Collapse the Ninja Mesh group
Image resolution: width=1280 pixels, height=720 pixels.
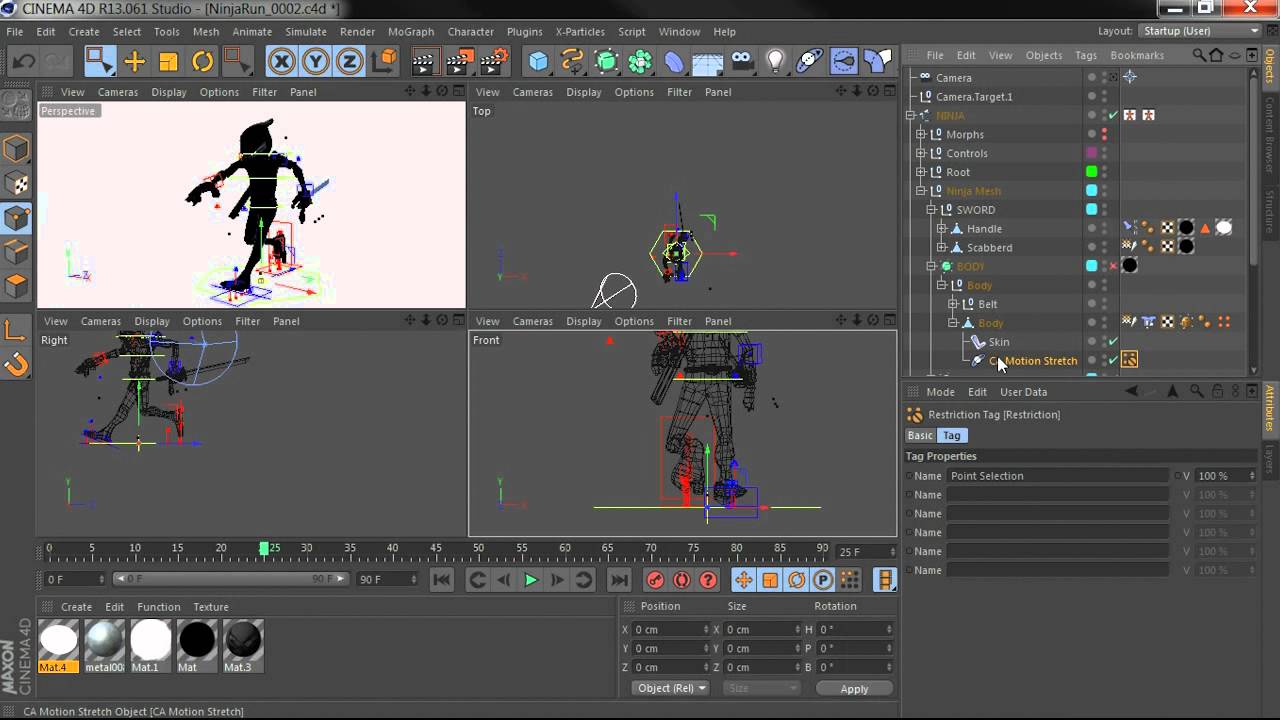coord(921,191)
